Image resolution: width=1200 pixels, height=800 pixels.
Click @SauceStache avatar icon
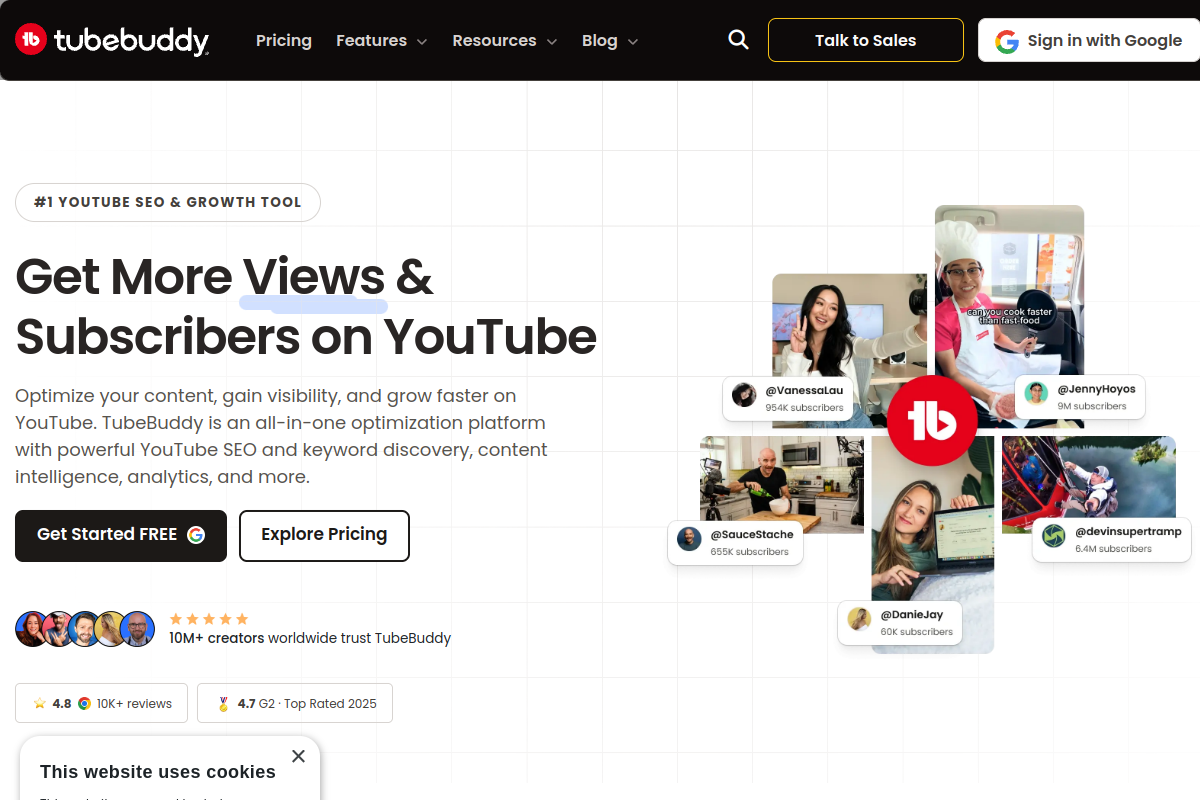pyautogui.click(x=689, y=539)
